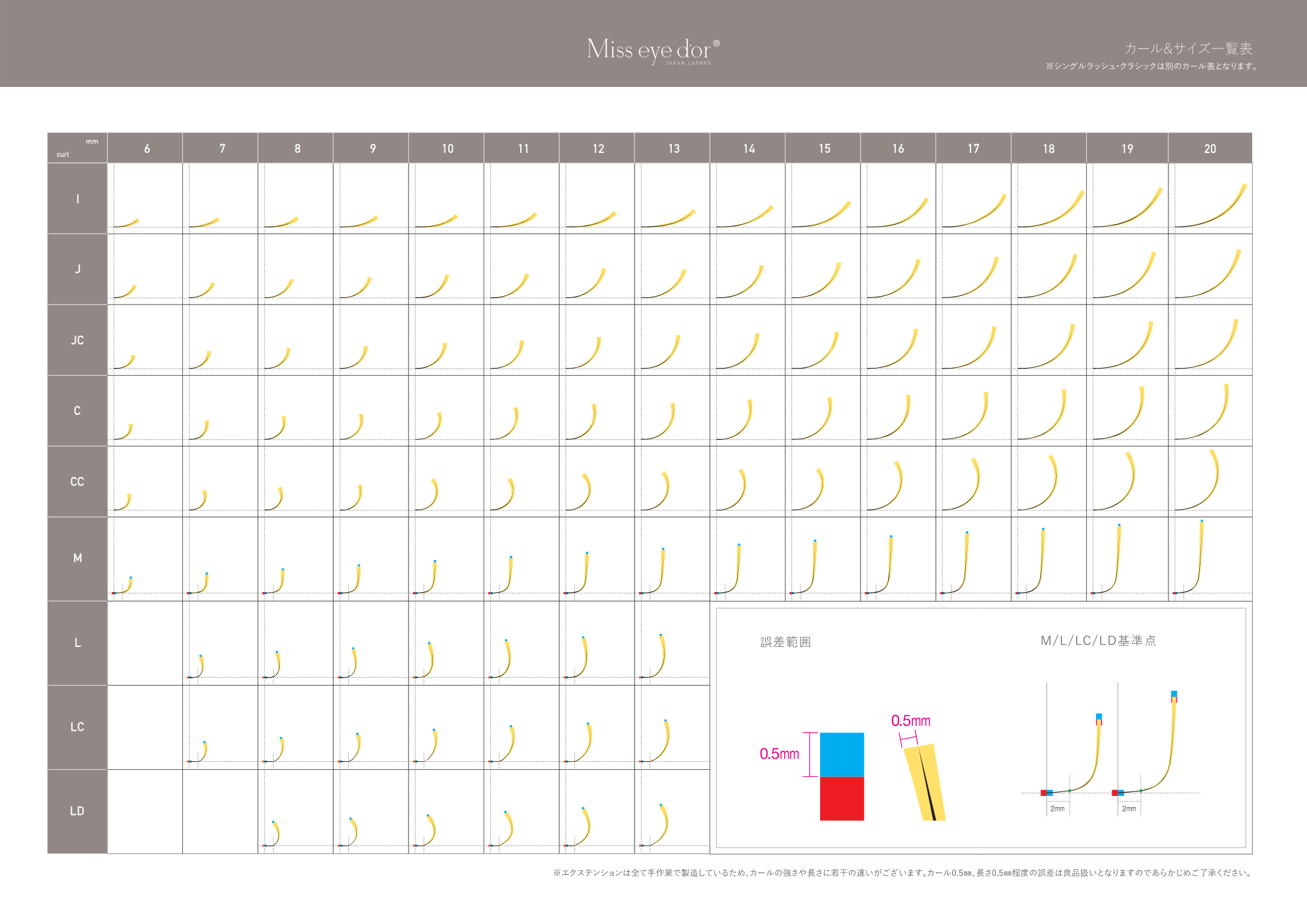Image resolution: width=1307 pixels, height=924 pixels.
Task: Select the 6 mm column header
Action: [146, 148]
